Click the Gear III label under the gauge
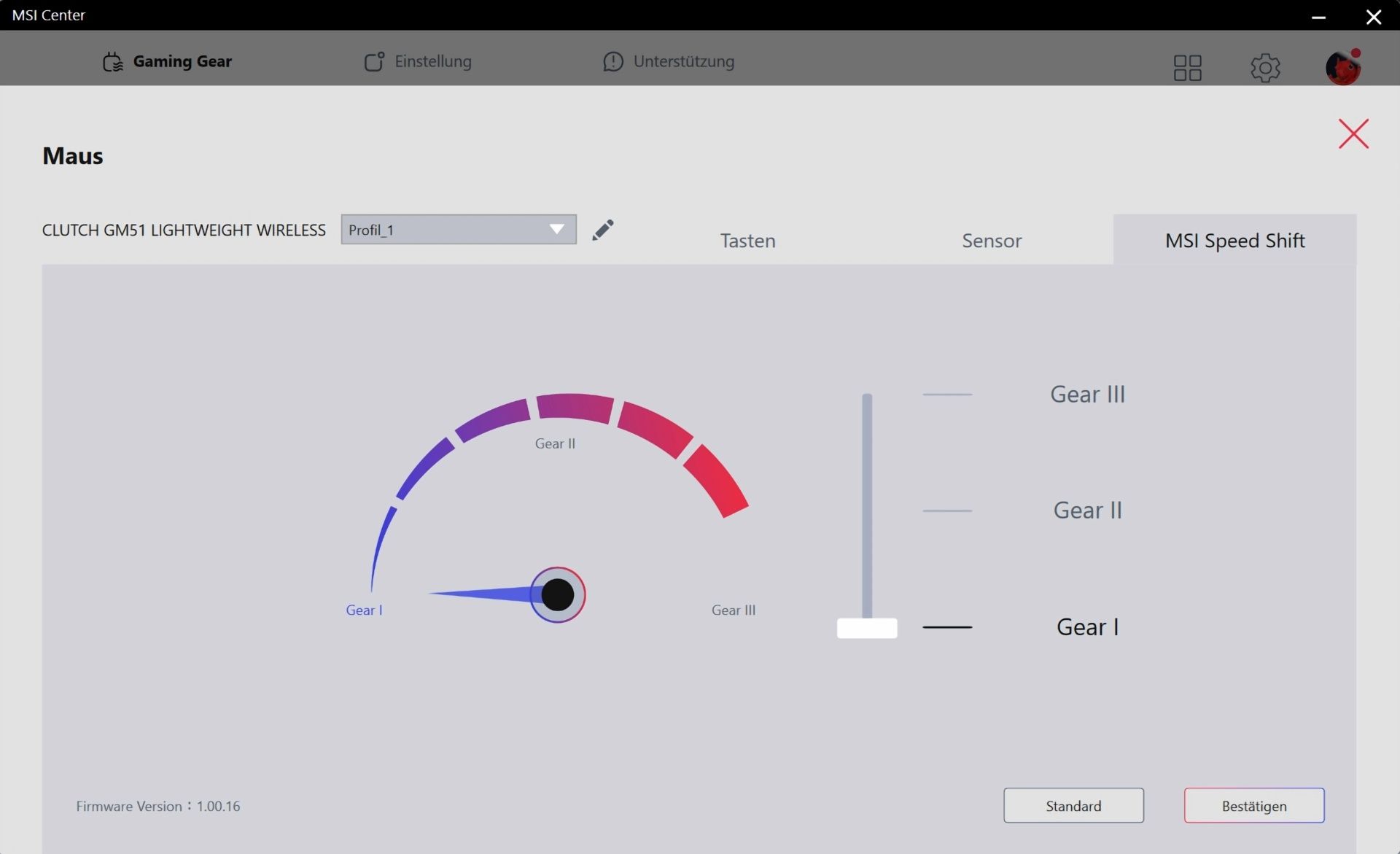The image size is (1400, 854). pos(734,610)
